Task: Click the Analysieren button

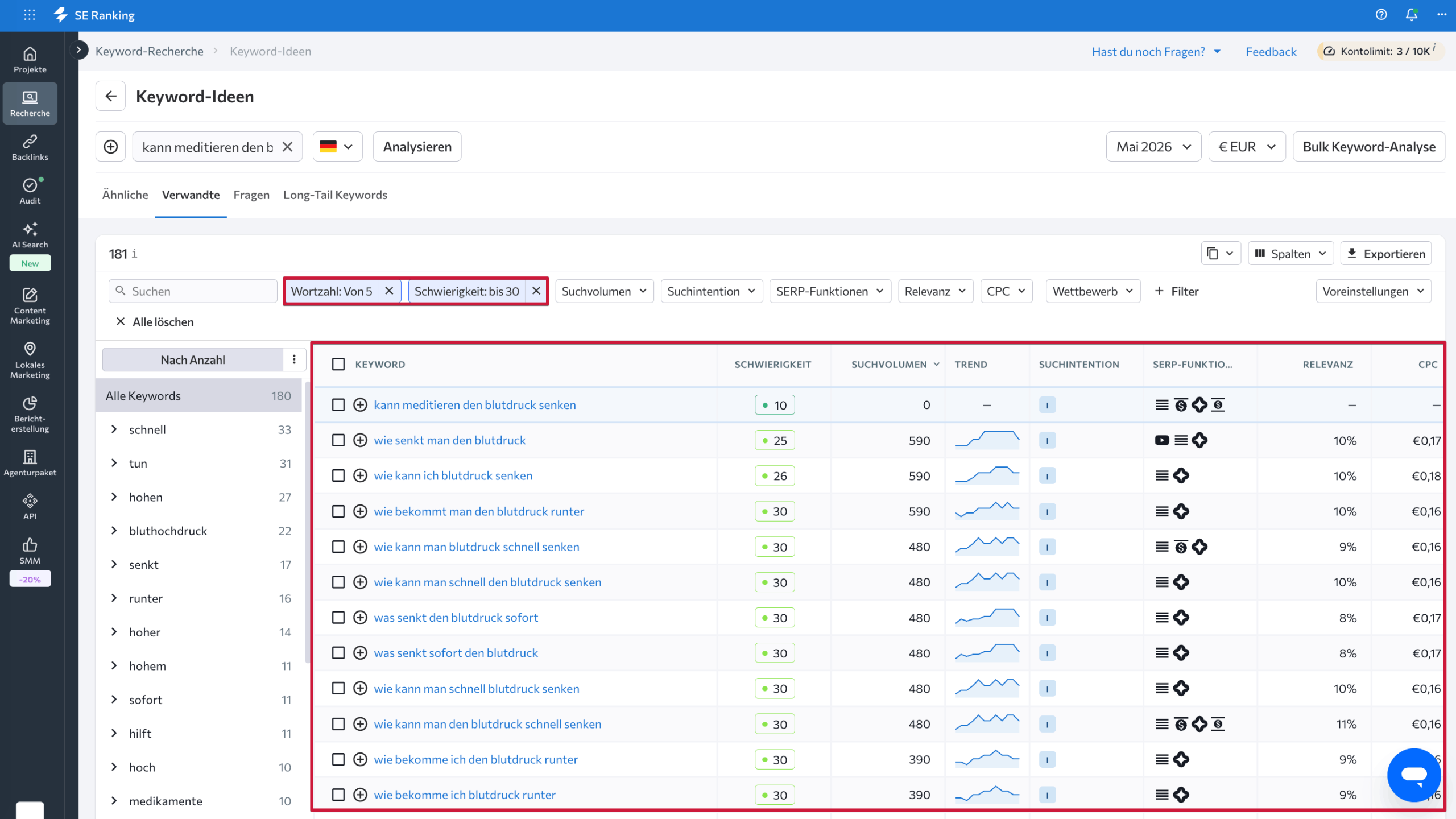Action: [x=417, y=147]
